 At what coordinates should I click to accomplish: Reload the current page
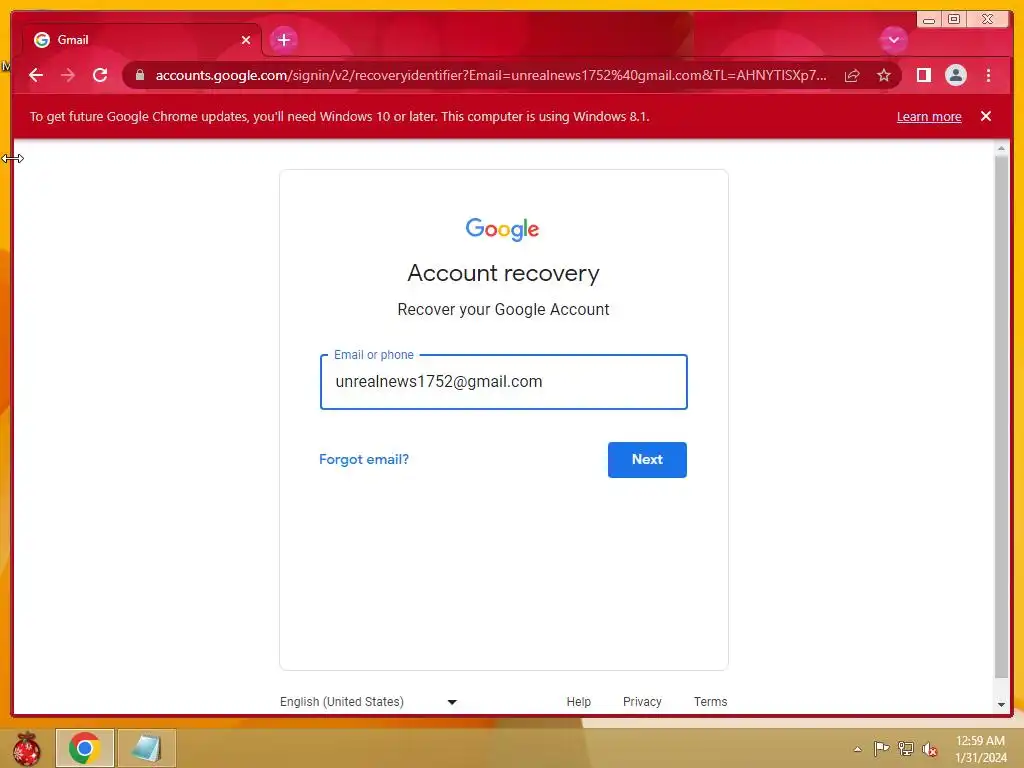pos(100,75)
